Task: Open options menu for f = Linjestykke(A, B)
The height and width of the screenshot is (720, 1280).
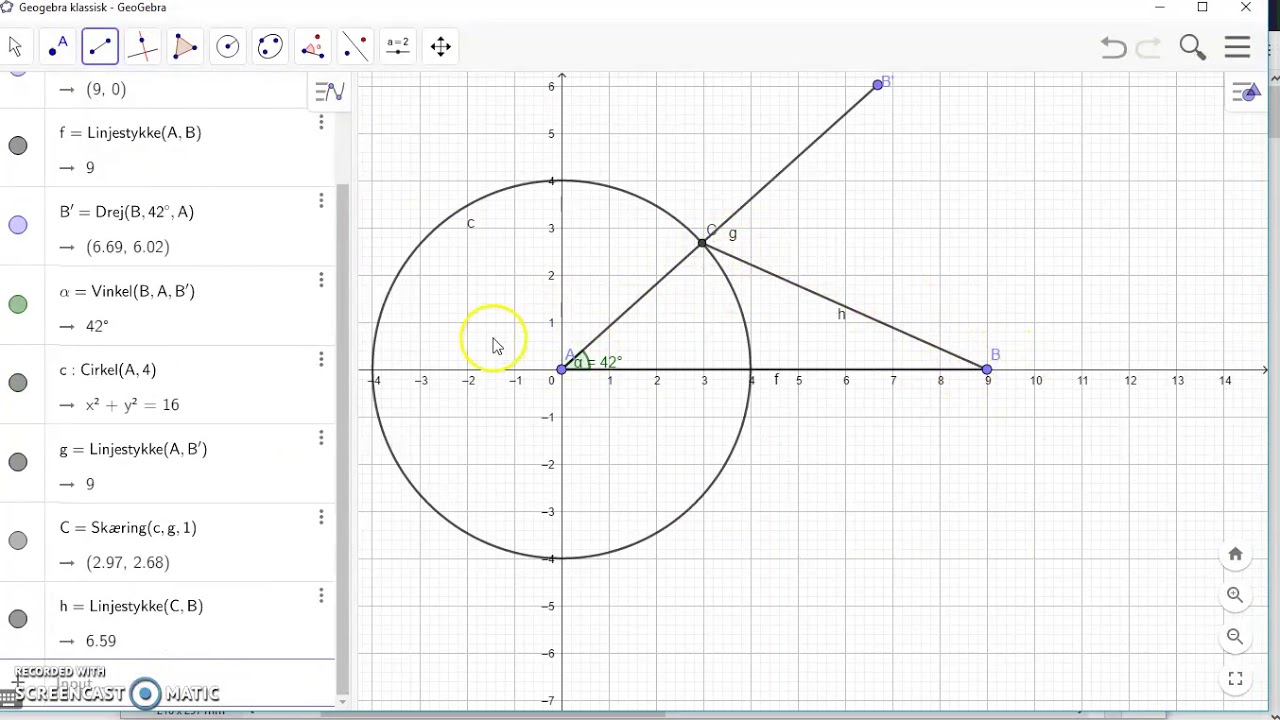Action: 321,123
